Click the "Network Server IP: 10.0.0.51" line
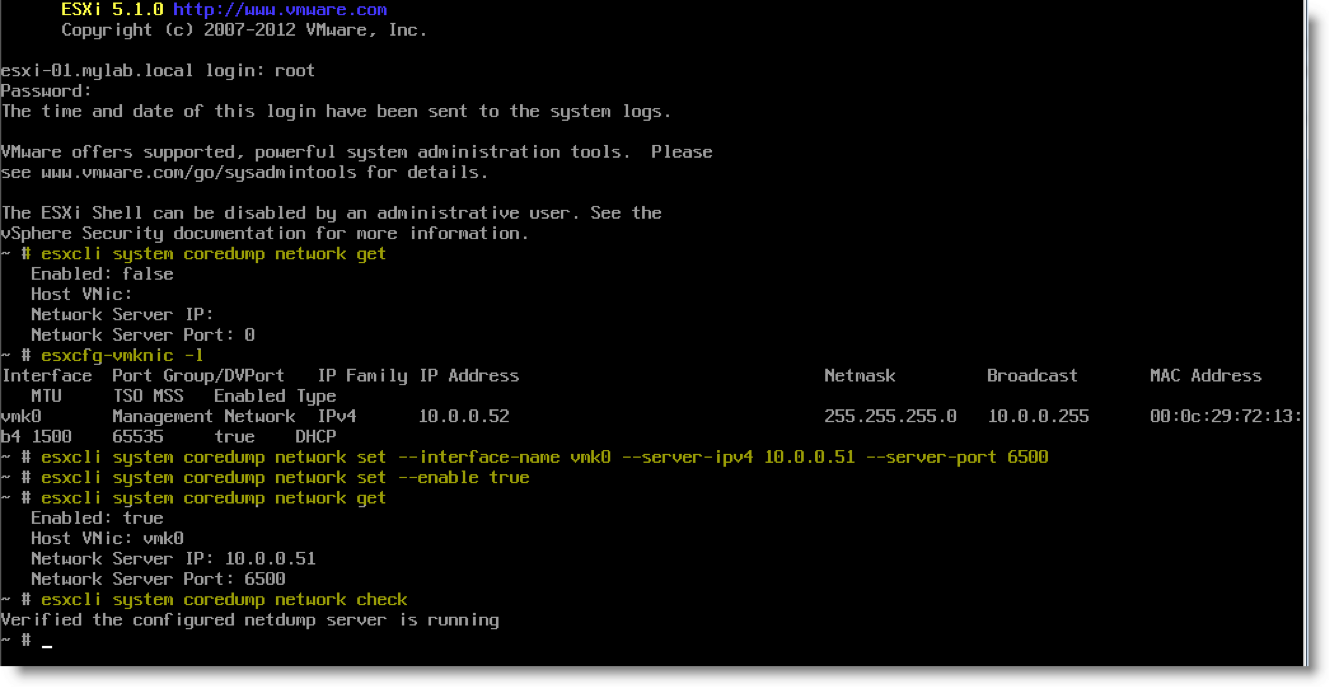This screenshot has width=1329, height=687. pyautogui.click(x=173, y=558)
